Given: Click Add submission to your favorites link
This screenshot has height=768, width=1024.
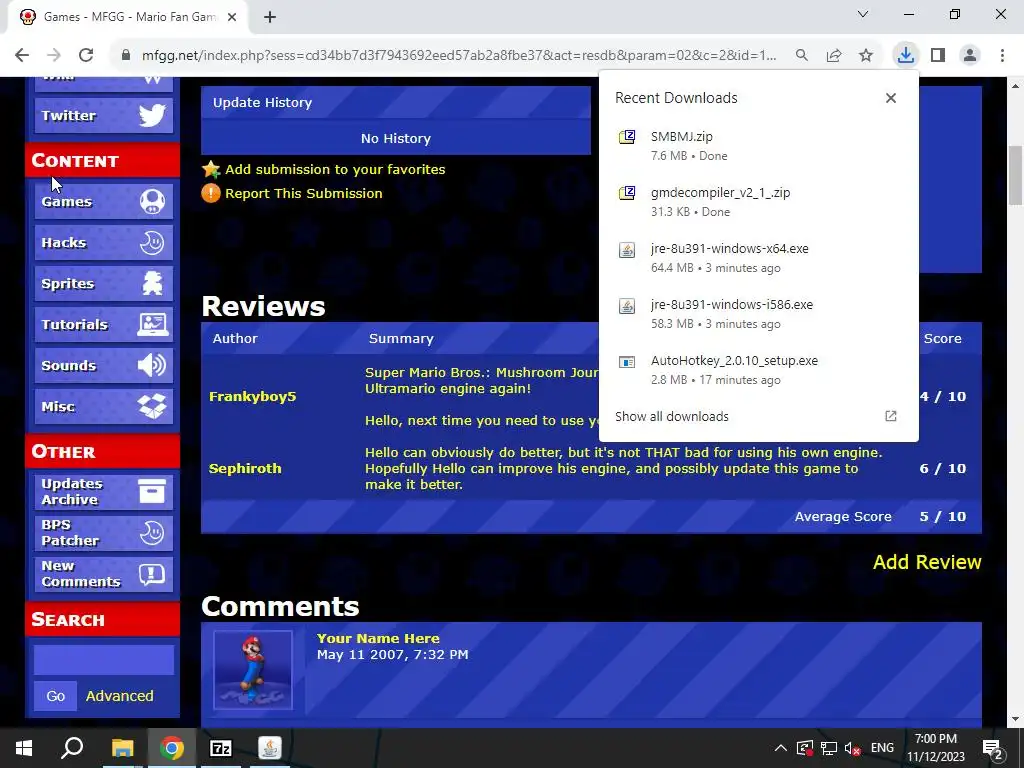Looking at the screenshot, I should [x=335, y=169].
